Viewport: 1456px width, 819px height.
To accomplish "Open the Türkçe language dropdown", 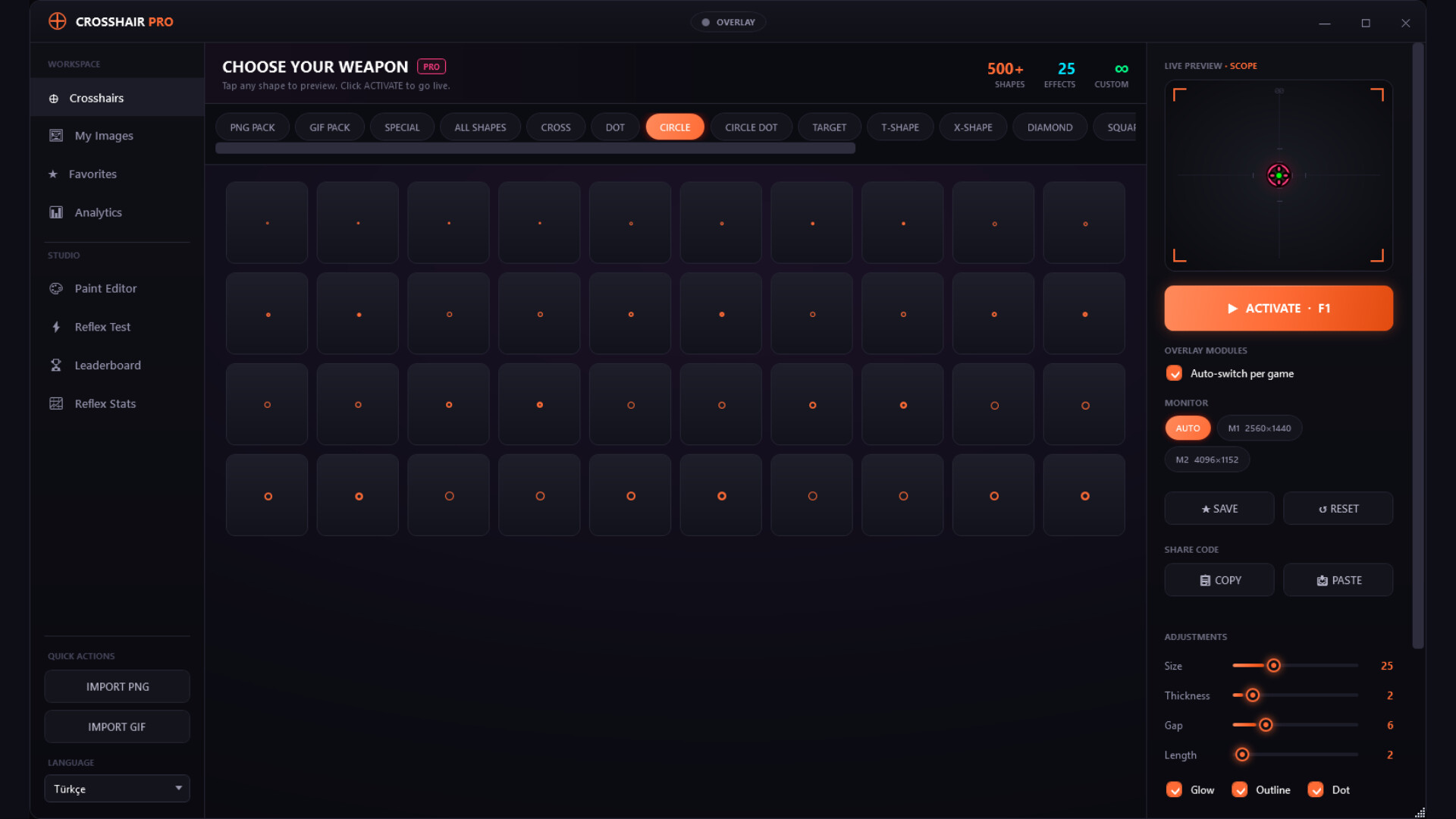I will 117,789.
